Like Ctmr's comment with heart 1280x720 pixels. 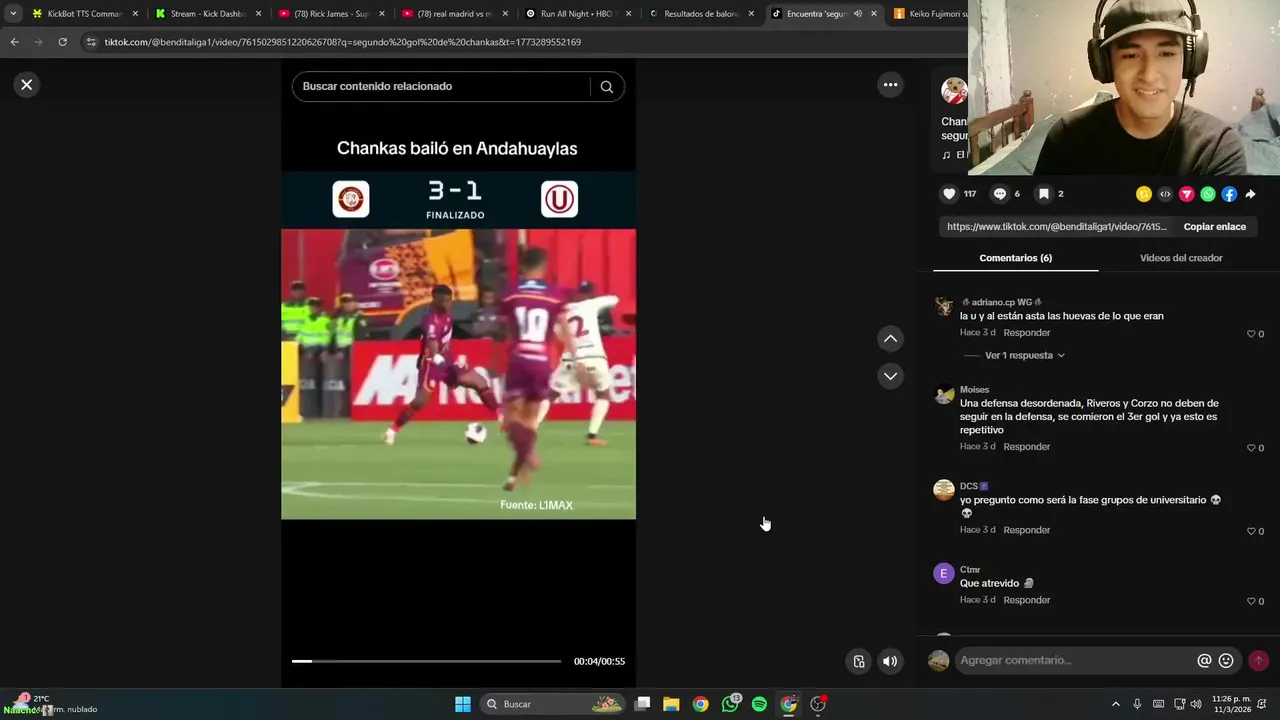[x=1251, y=601]
